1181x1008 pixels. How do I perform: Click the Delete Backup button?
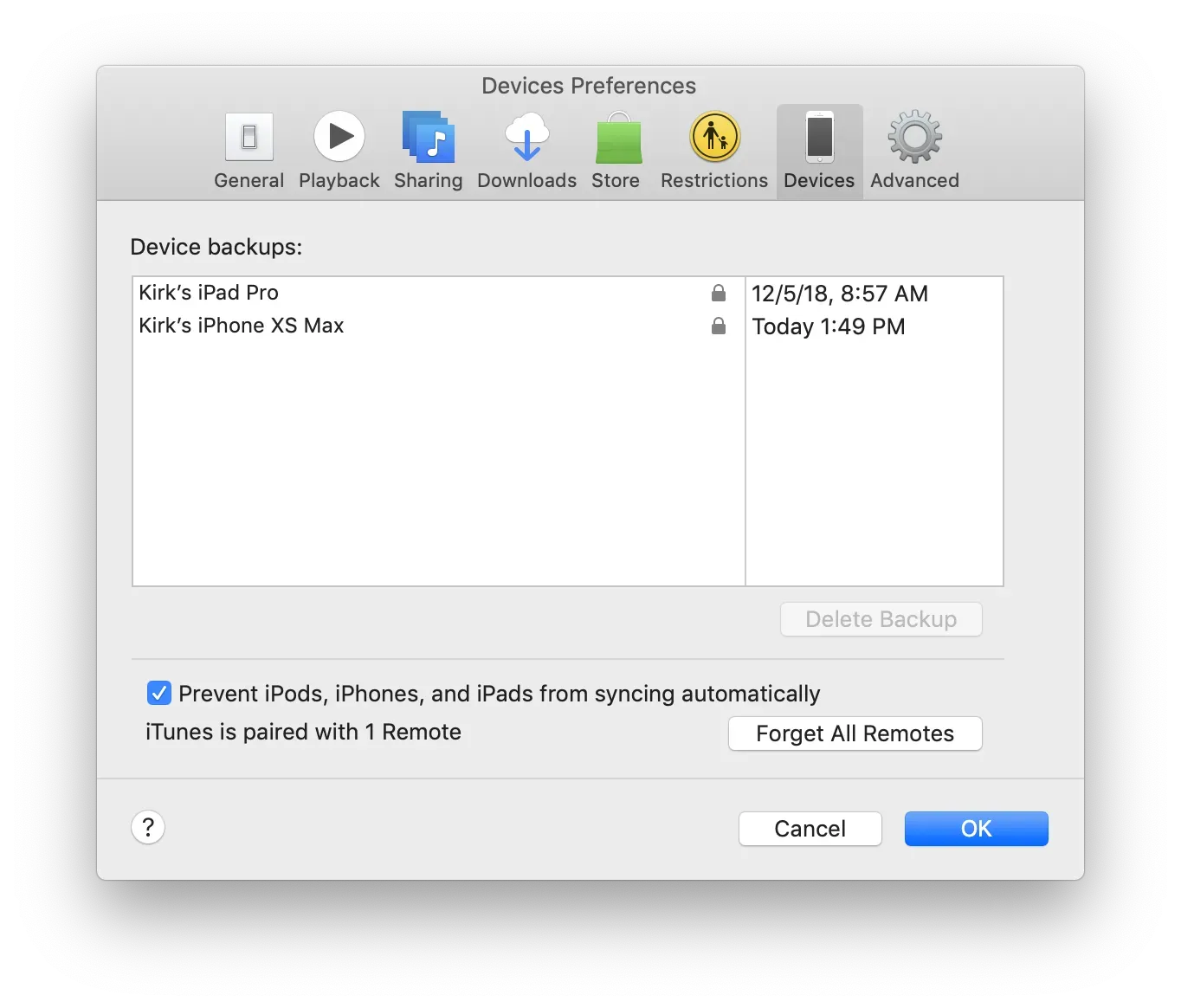[881, 619]
